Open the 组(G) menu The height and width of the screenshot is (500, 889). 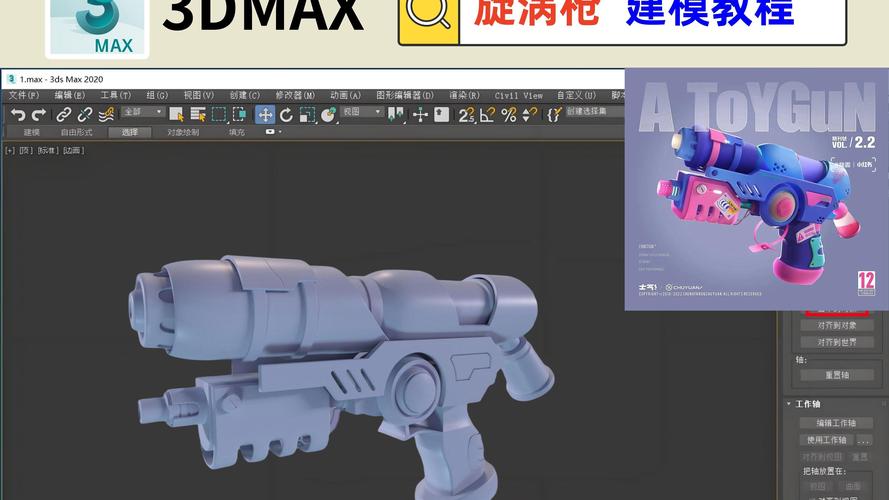click(157, 95)
